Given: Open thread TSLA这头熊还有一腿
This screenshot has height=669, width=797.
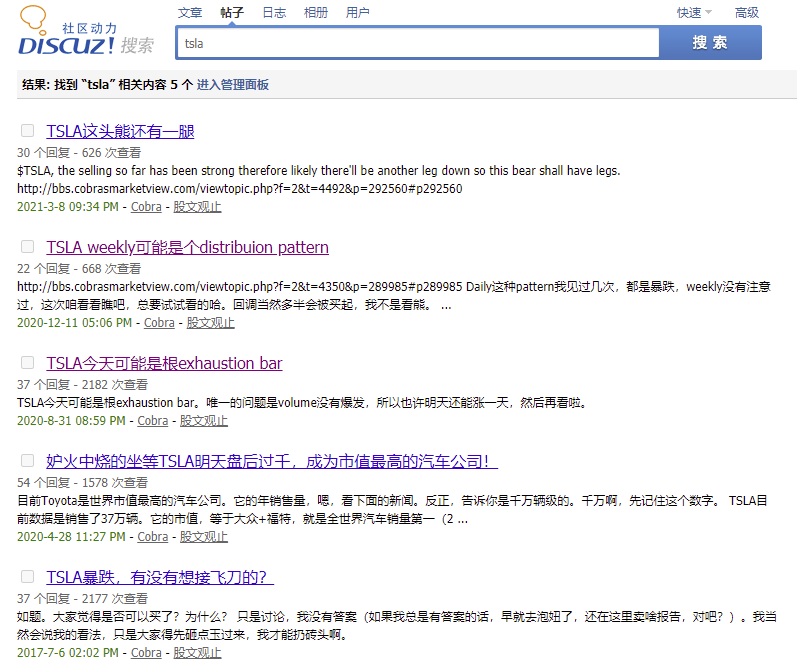Looking at the screenshot, I should coord(120,131).
